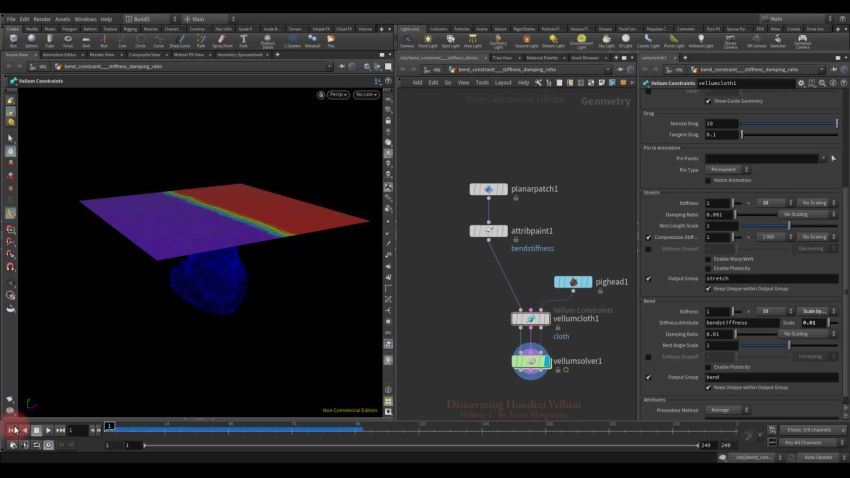Select the Spray Paint shelf tool
Viewport: 850px width, 478px height.
[x=222, y=41]
